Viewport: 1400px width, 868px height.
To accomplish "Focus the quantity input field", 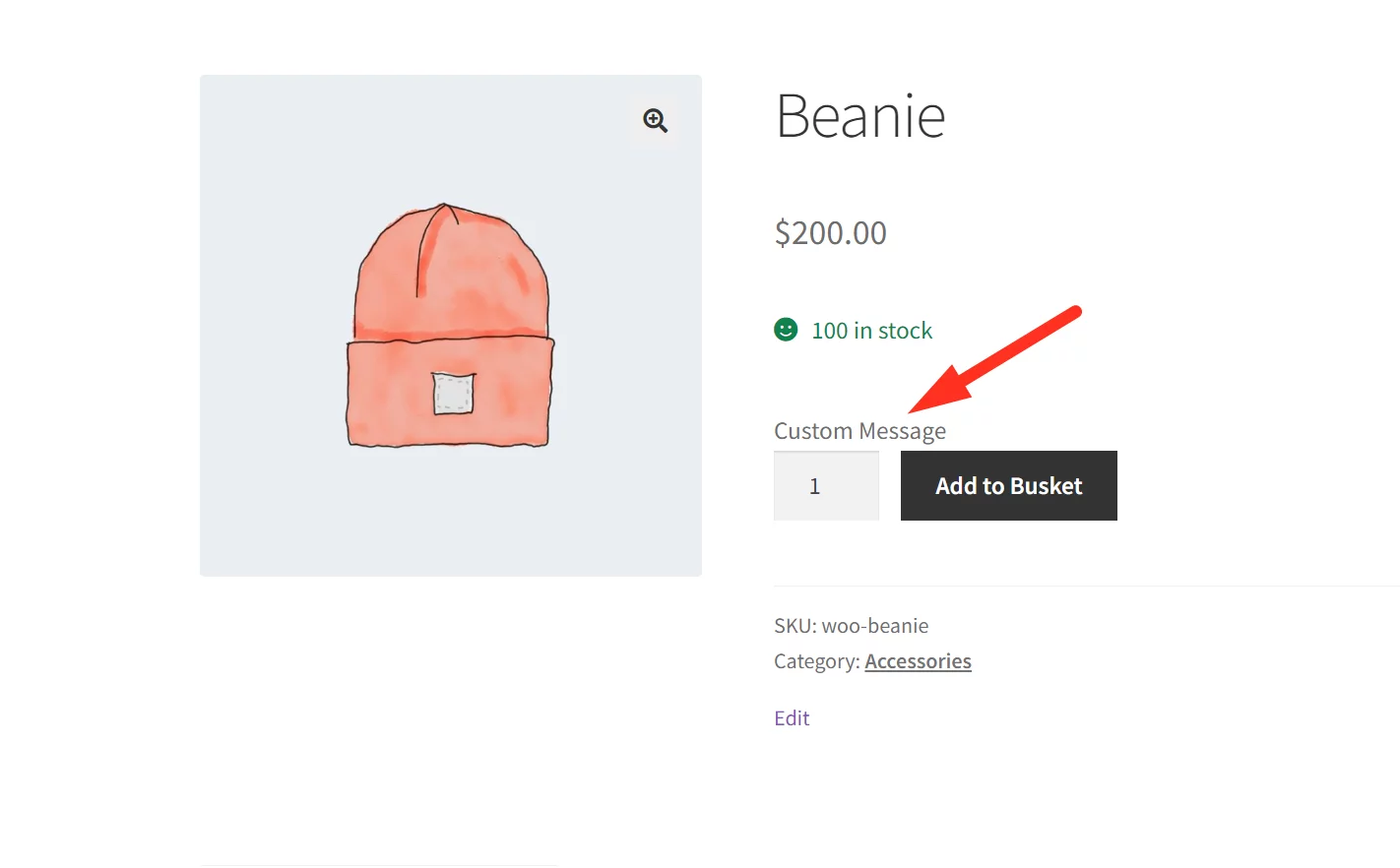I will point(826,486).
